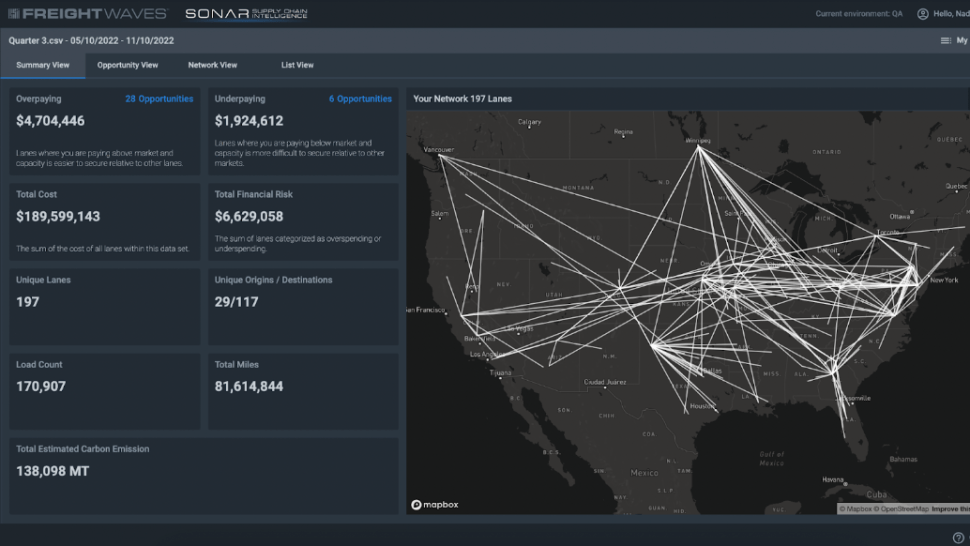Click the Regina label on the map
This screenshot has width=970, height=546.
pos(623,132)
